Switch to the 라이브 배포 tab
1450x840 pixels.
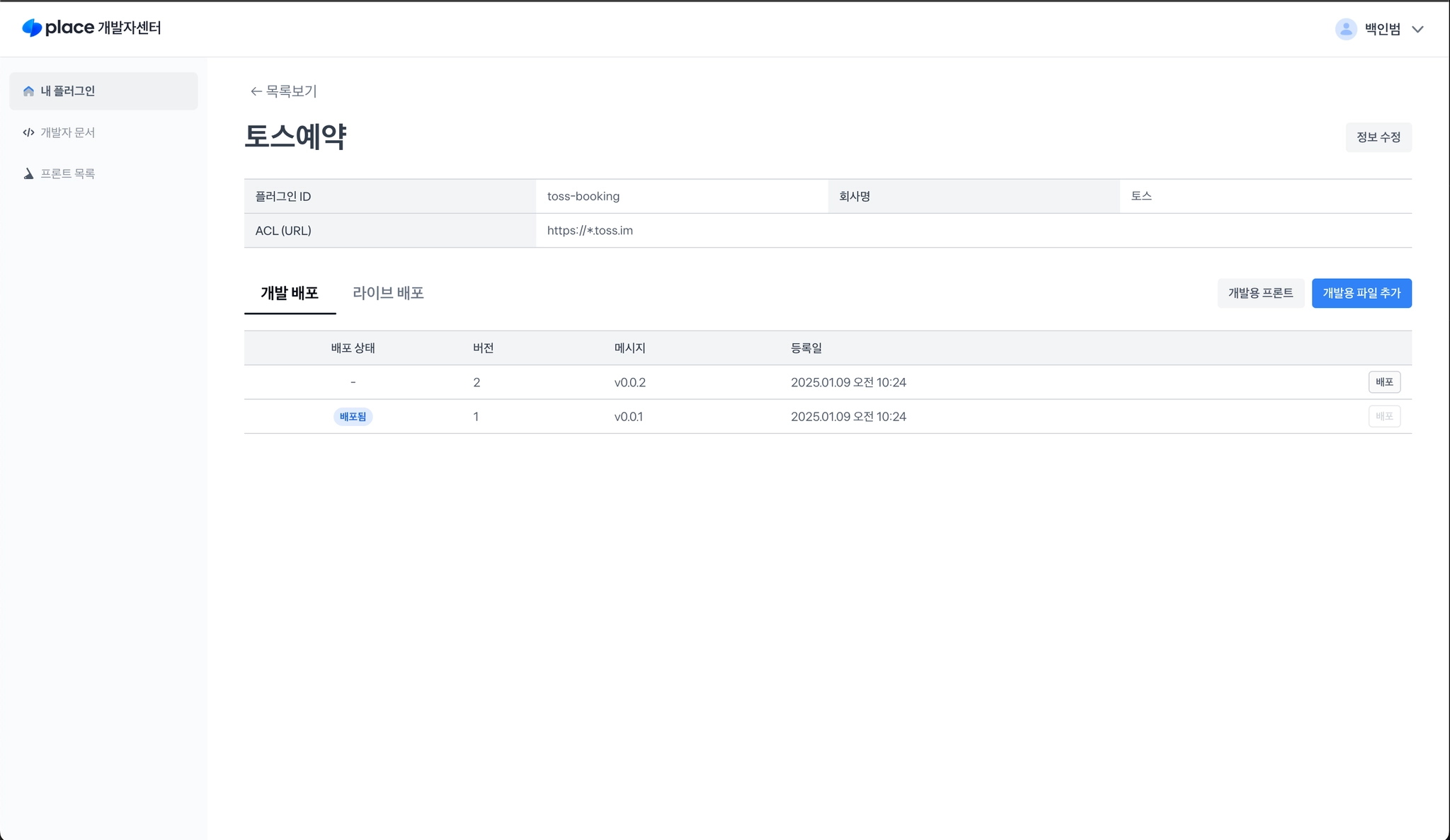(388, 293)
